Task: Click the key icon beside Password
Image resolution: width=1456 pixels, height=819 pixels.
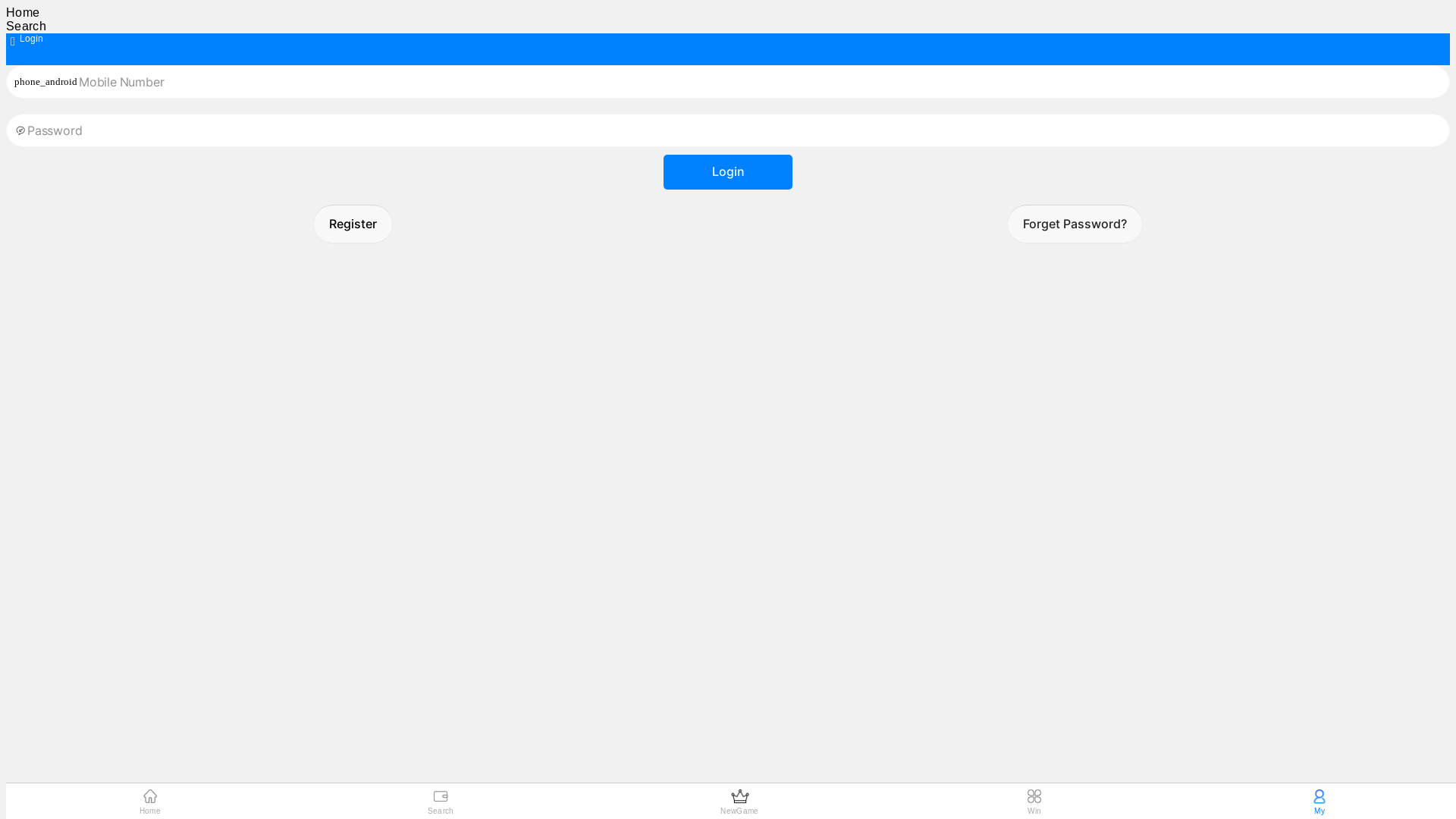Action: (x=20, y=130)
